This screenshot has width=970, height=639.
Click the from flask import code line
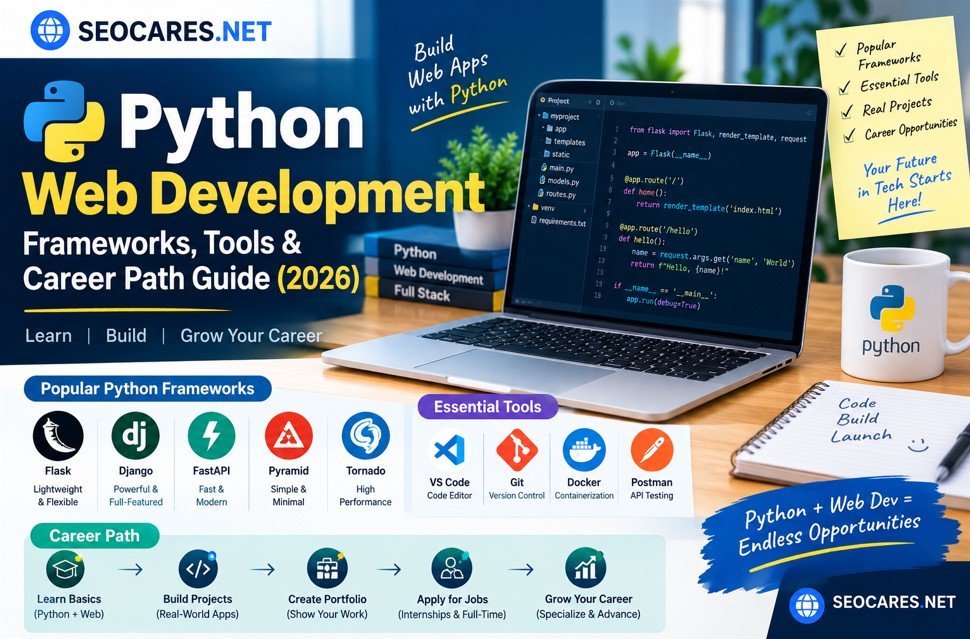pos(718,134)
